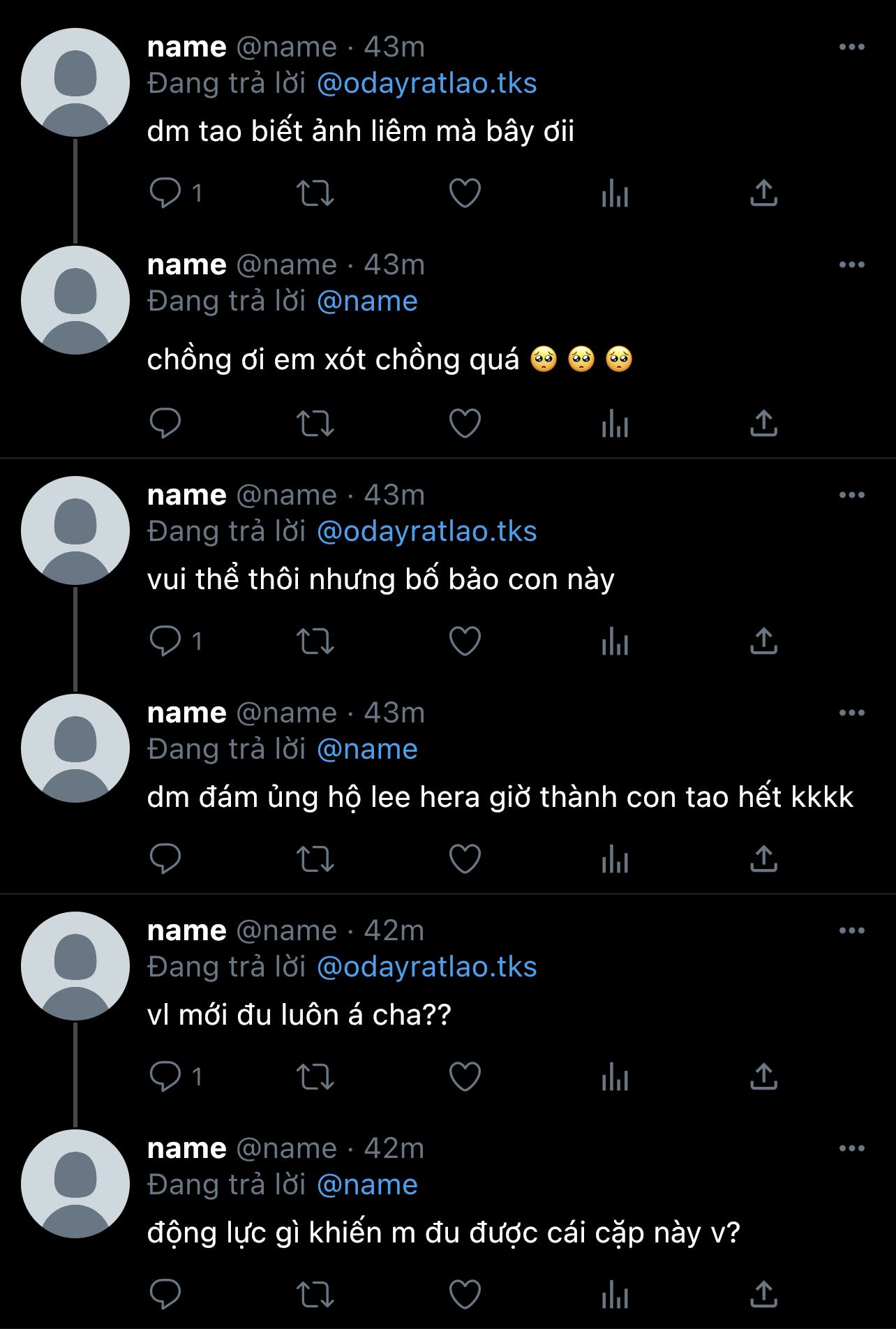Image resolution: width=896 pixels, height=1329 pixels.
Task: Open more options on the 'dm tao biết ảnh liêm' tweet
Action: tap(851, 47)
